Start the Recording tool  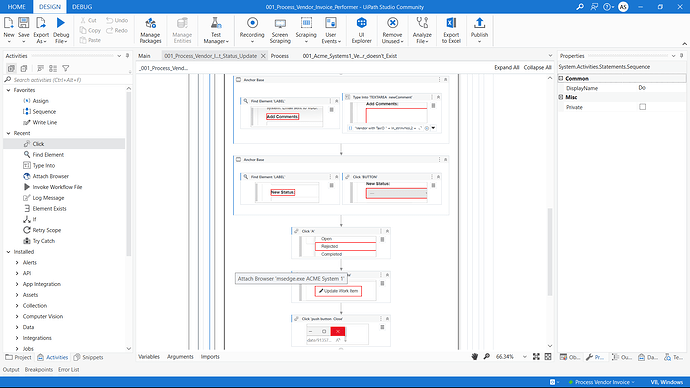(252, 30)
